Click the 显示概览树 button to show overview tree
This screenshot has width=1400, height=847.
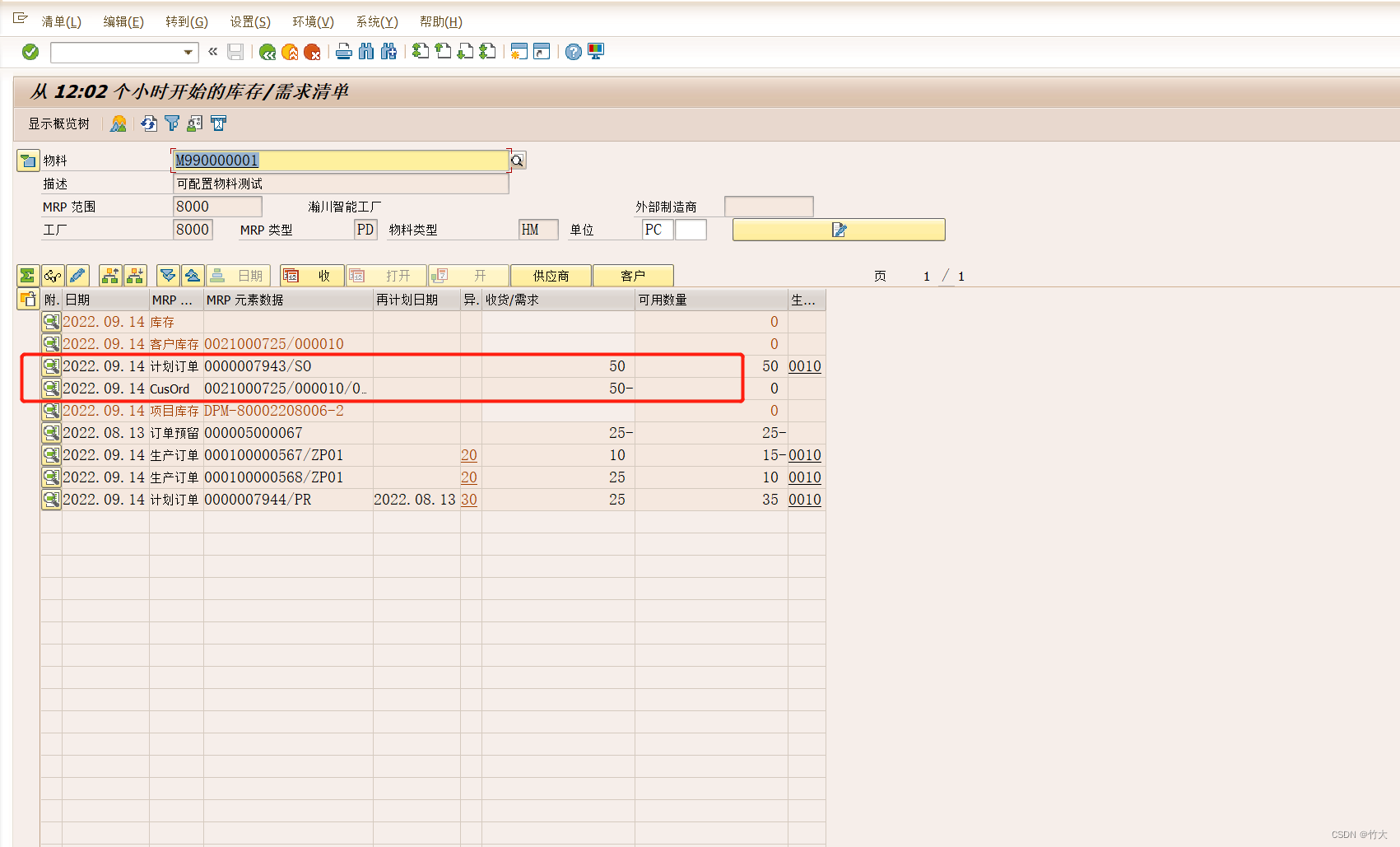[x=60, y=123]
